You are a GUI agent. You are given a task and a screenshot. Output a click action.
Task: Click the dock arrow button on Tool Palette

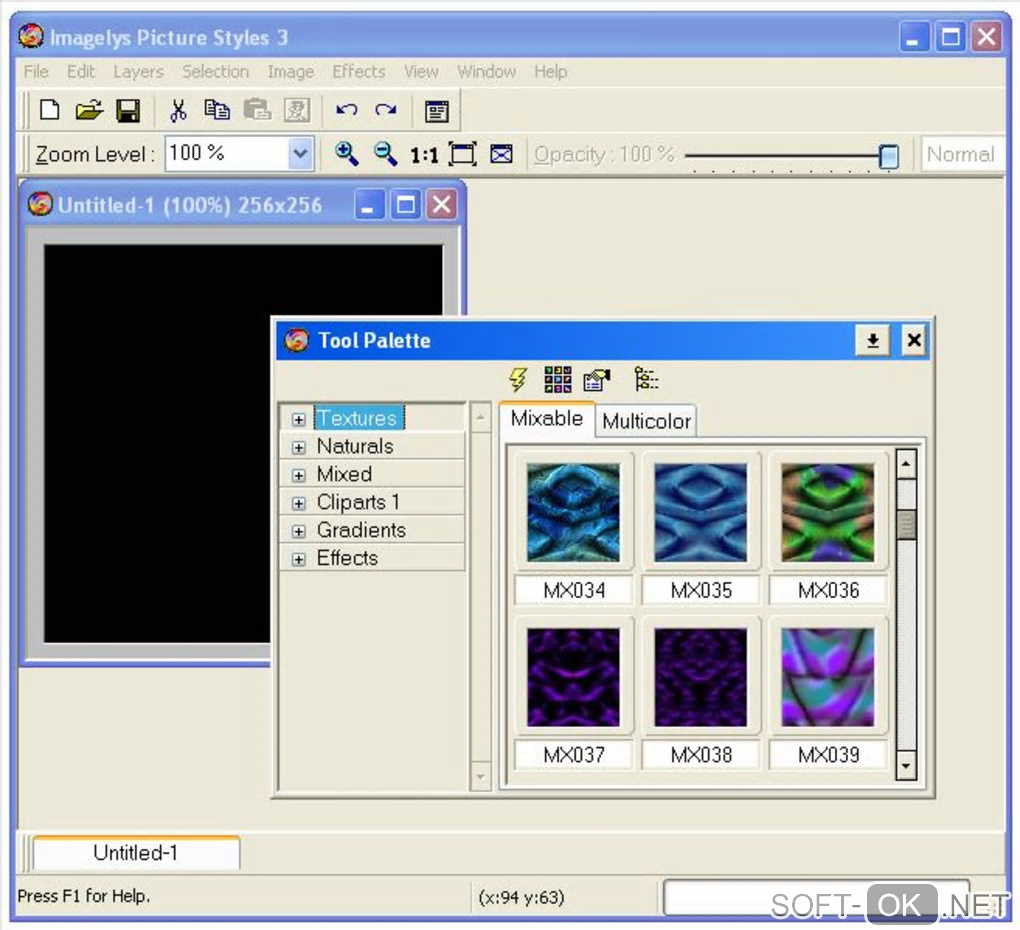(x=873, y=340)
